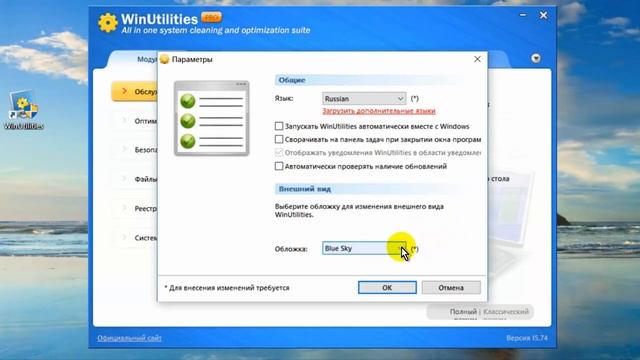Switch to Классический view mode
Screen dimensions: 640x360
pyautogui.click(x=506, y=311)
